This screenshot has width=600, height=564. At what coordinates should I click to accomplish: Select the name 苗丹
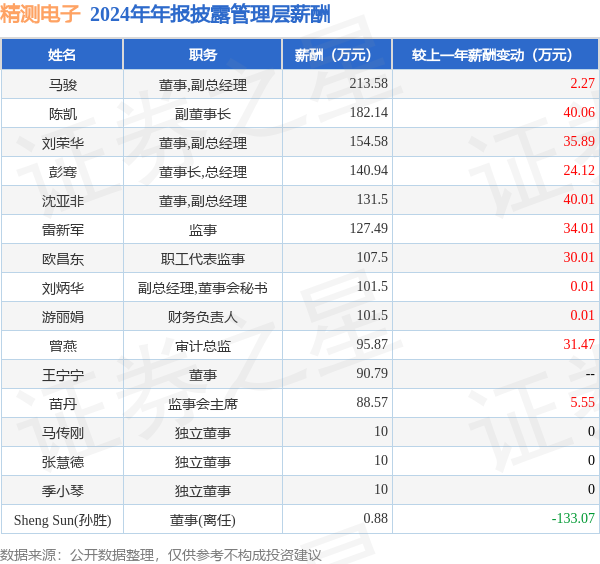pos(63,404)
